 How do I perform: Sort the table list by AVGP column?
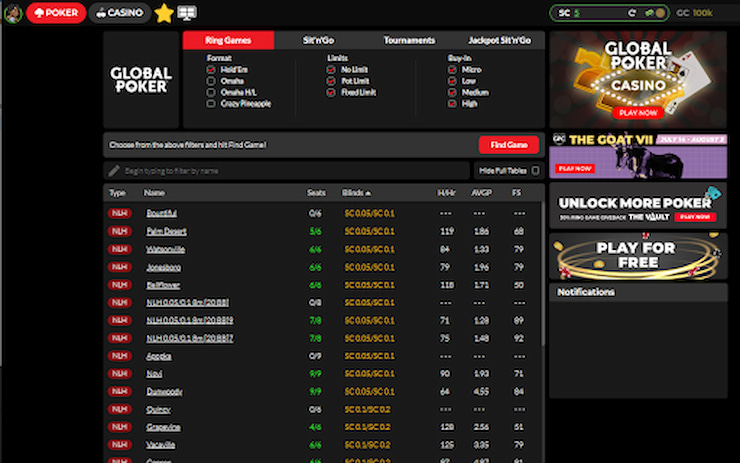[x=481, y=193]
